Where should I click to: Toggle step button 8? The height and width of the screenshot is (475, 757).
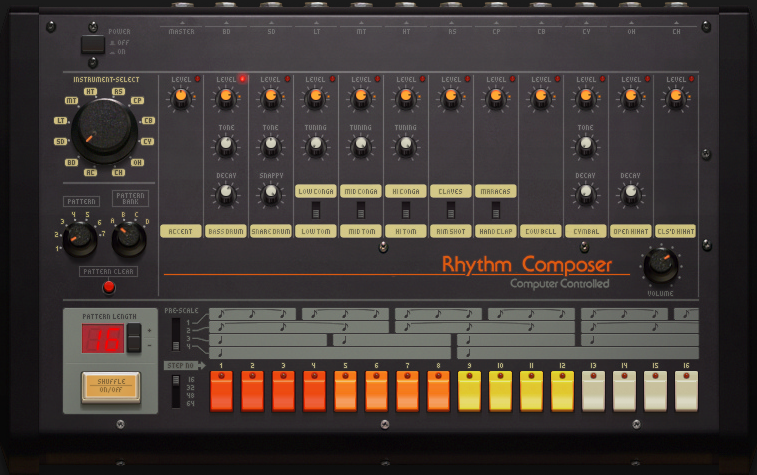(x=438, y=391)
